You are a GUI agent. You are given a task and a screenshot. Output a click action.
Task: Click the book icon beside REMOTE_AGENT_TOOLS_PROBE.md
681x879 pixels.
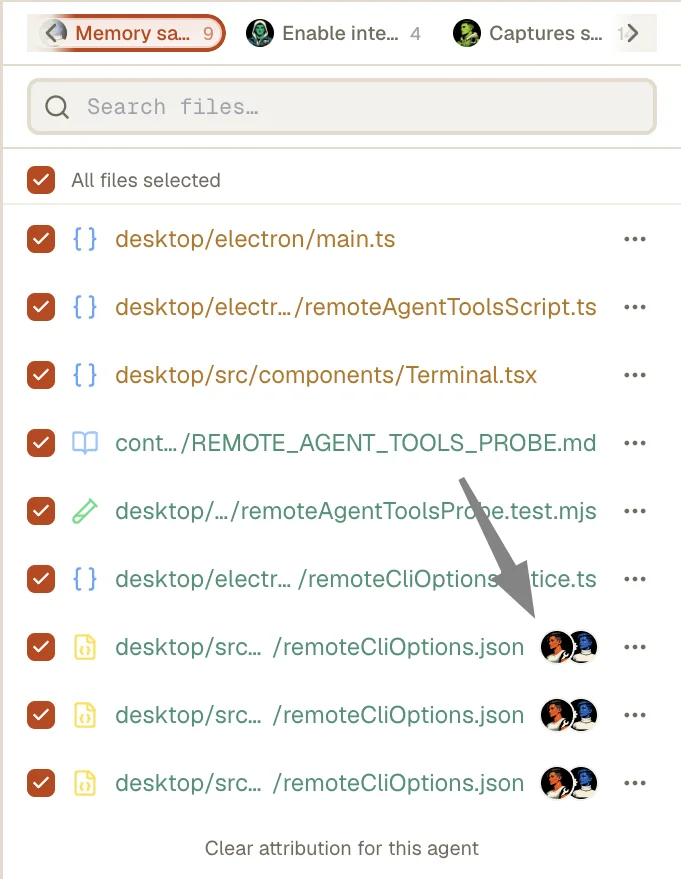85,443
